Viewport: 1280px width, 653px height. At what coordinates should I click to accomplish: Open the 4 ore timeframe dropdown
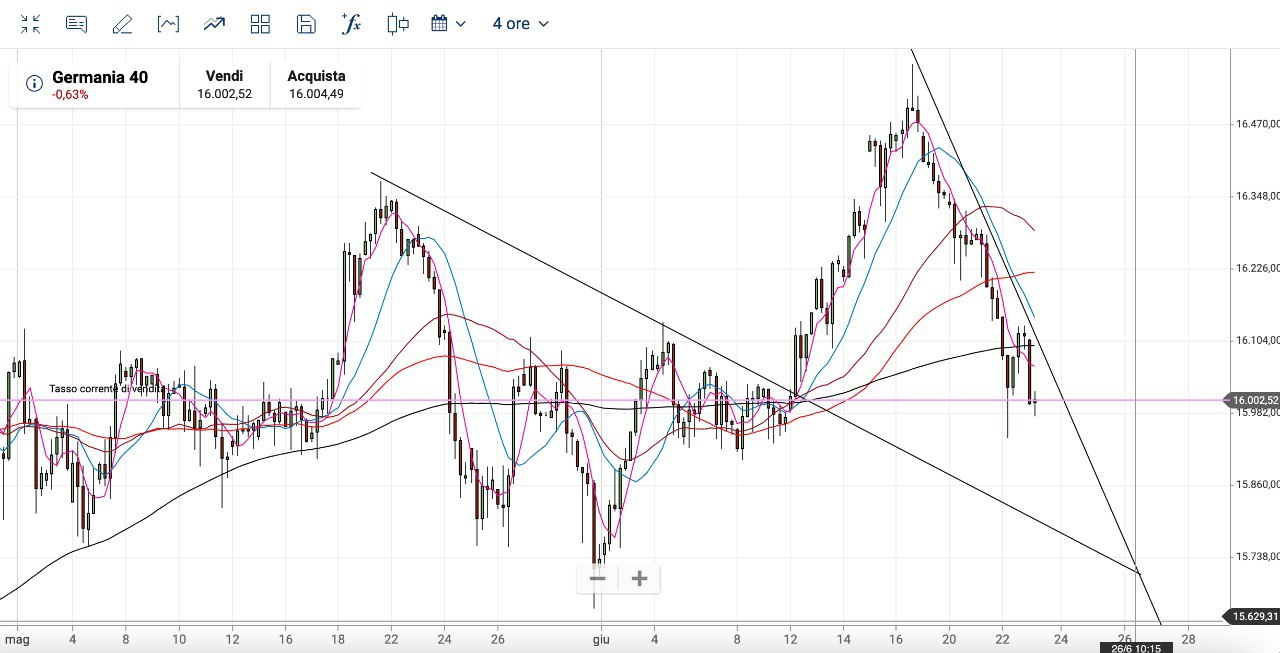[520, 24]
